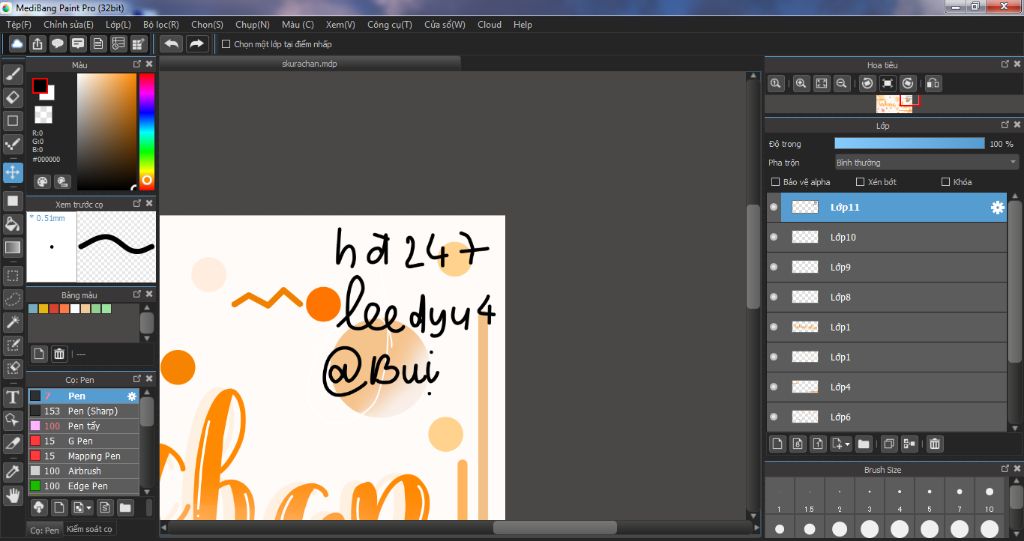1024x541 pixels.
Task: Open settings gear on Lớp11 layer
Action: pos(997,207)
